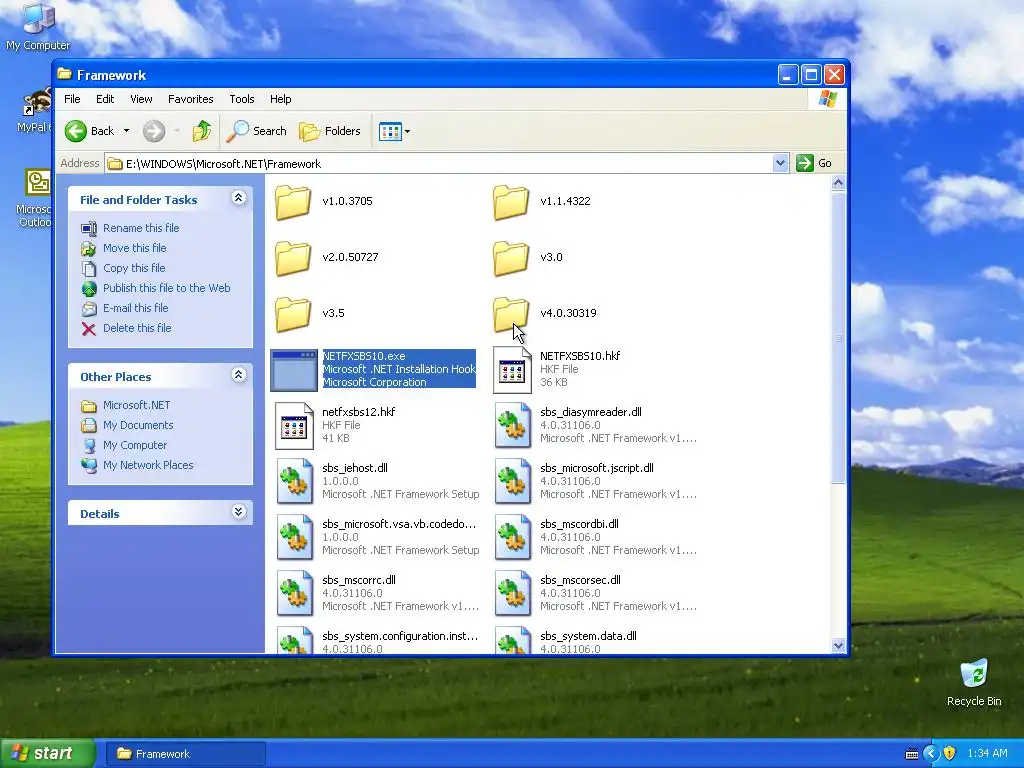Viewport: 1024px width, 768px height.
Task: Open the Search toolbar button
Action: coord(257,131)
